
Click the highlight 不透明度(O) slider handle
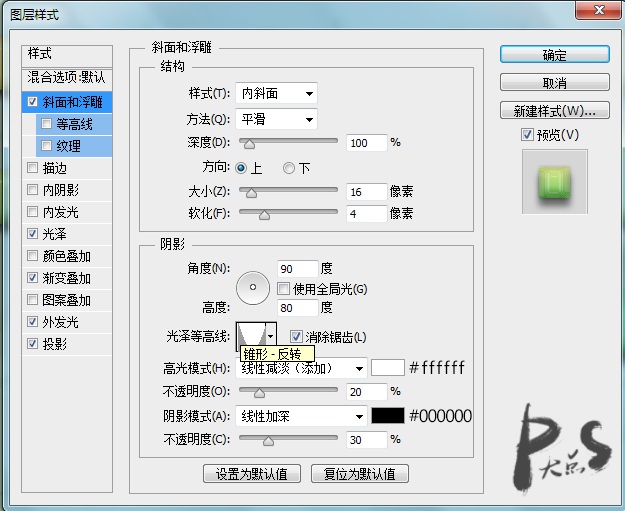(x=259, y=393)
